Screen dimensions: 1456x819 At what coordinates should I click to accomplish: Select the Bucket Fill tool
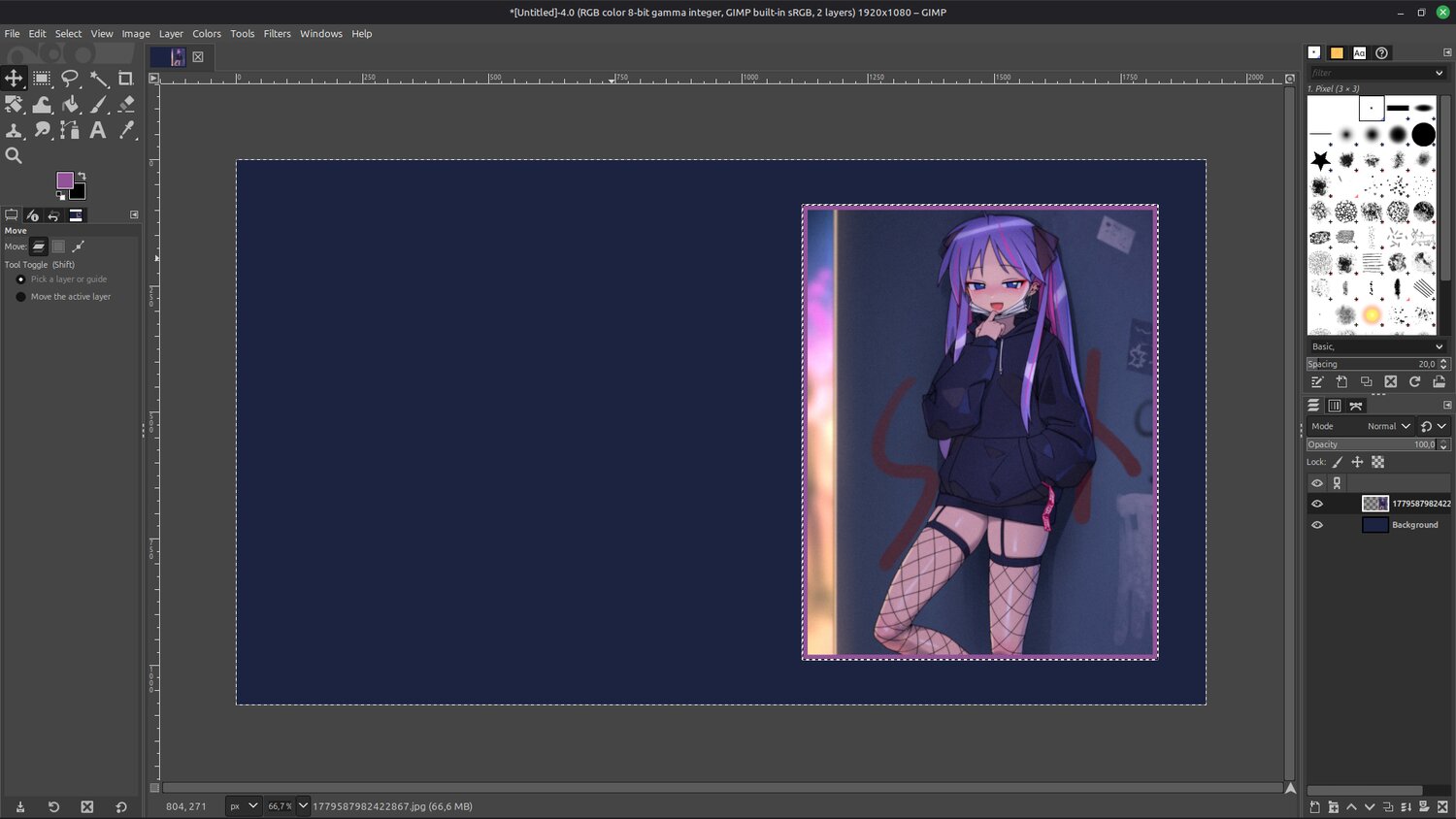(70, 104)
